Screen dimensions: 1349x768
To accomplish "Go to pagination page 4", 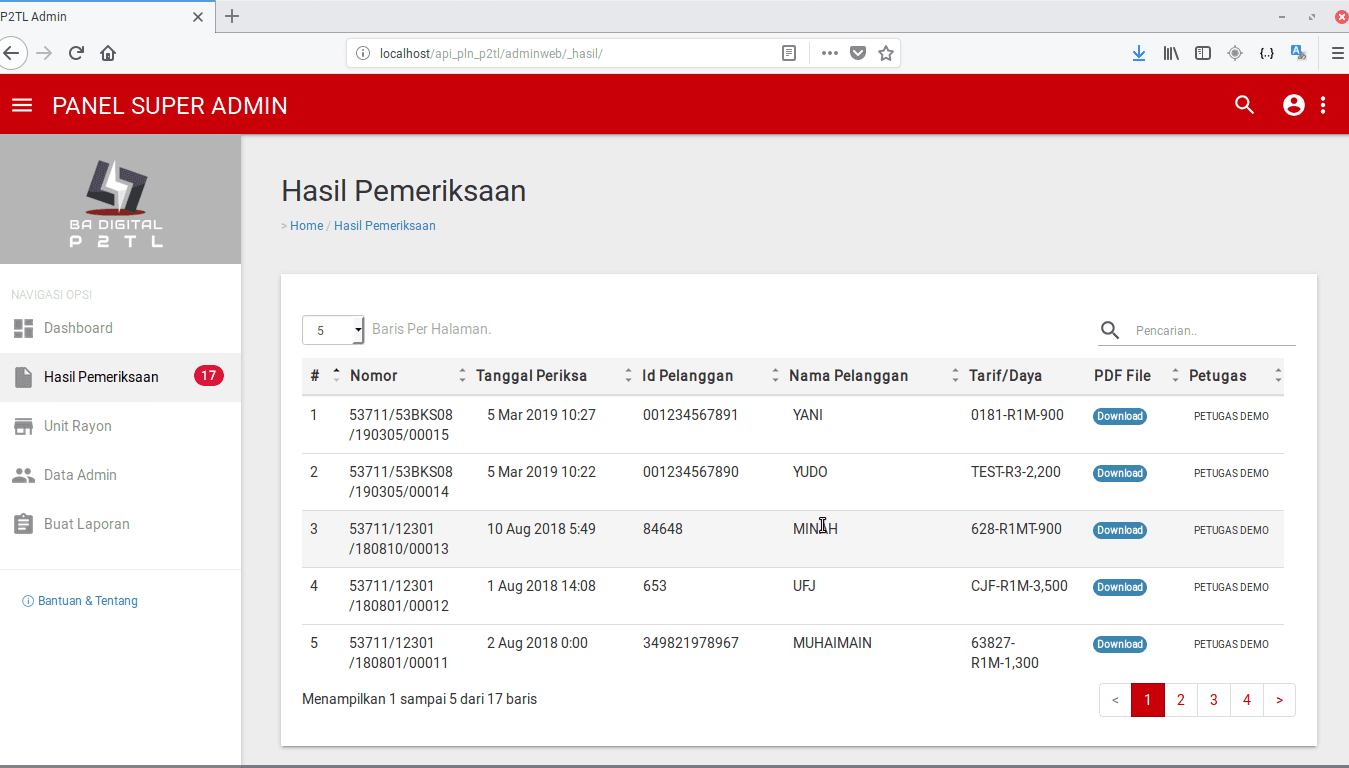I will (1246, 700).
